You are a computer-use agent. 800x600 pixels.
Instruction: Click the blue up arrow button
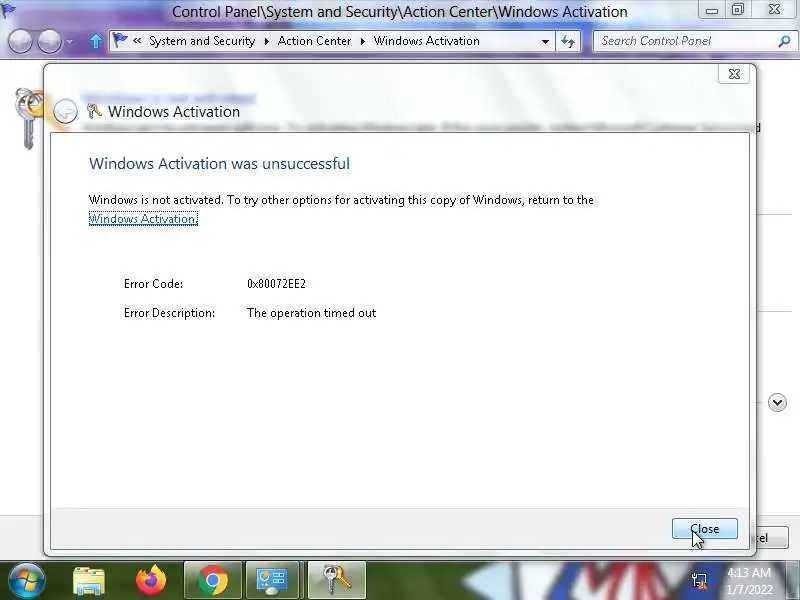(x=95, y=41)
